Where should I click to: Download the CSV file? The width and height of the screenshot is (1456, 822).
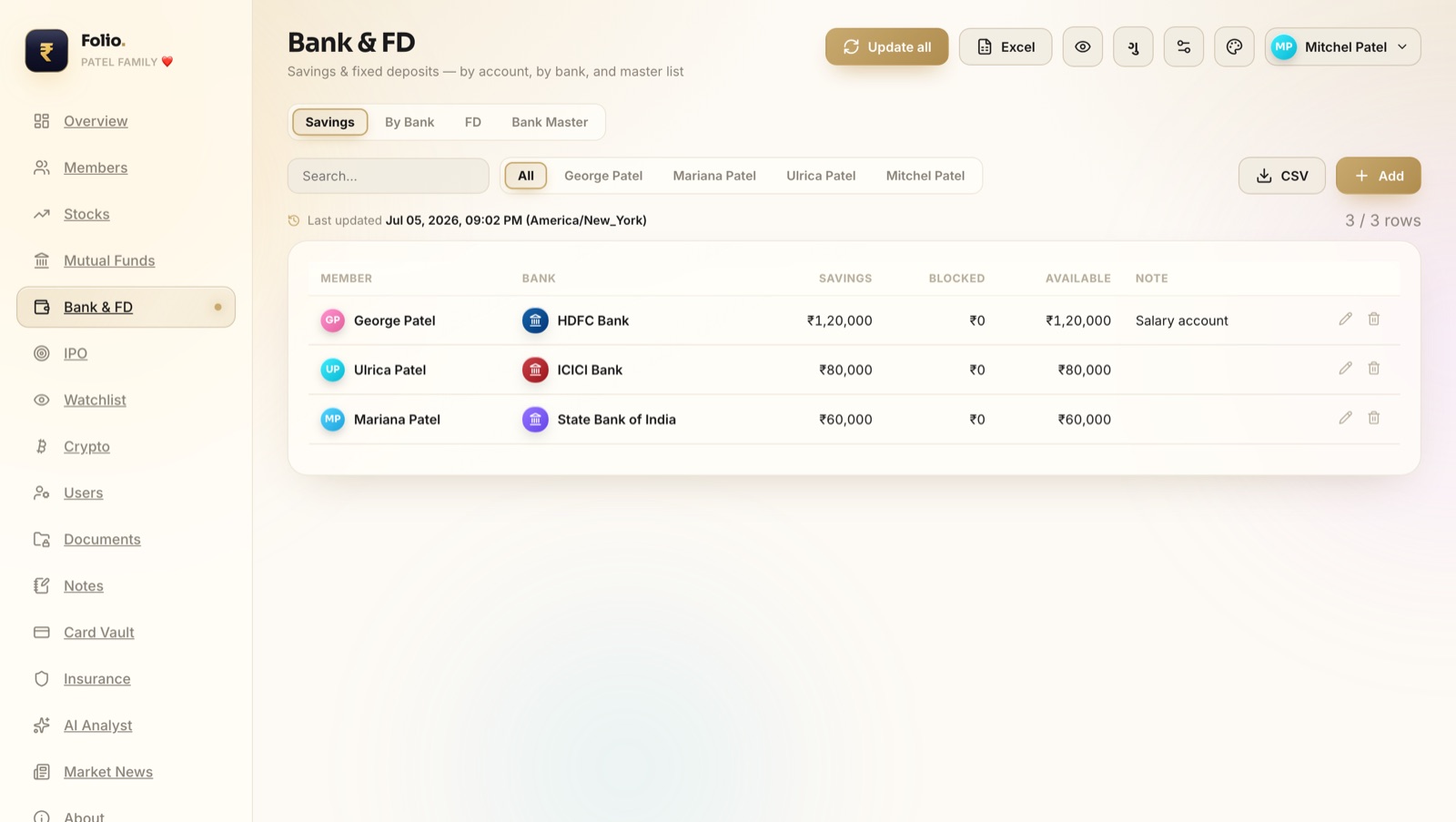1282,176
